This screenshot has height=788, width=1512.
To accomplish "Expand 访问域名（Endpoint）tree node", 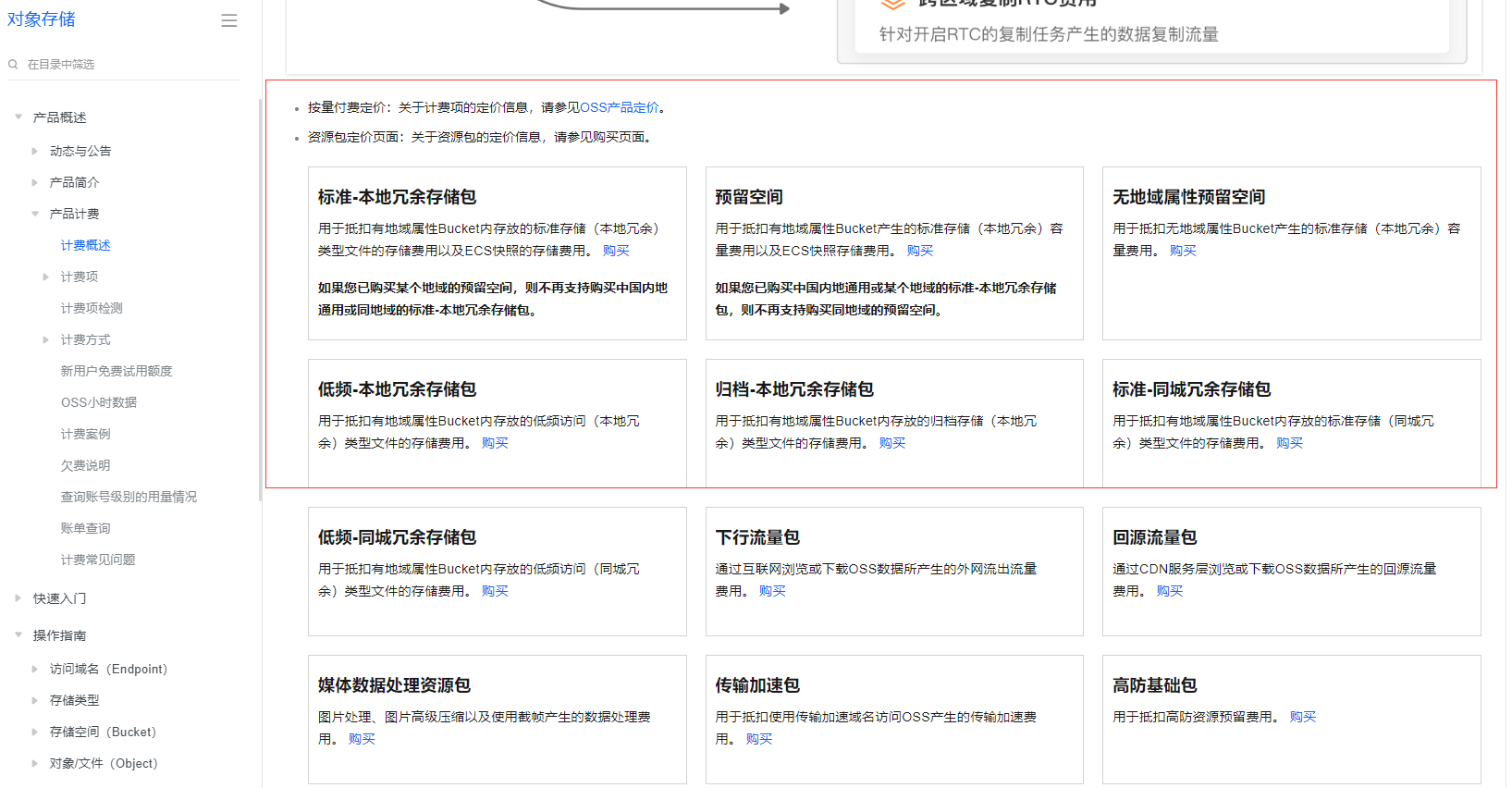I will click(35, 669).
